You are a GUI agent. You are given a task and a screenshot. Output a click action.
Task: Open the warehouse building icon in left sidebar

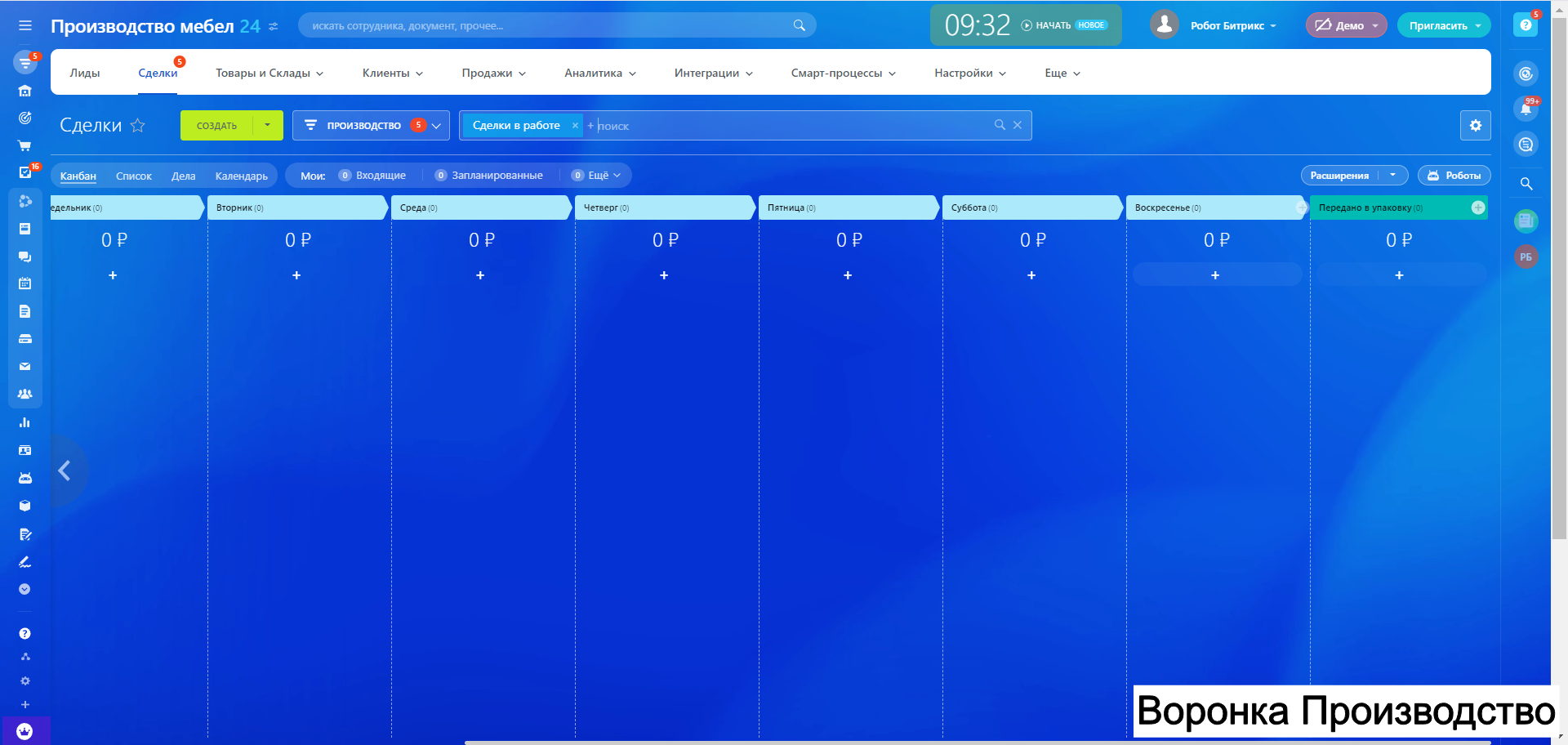coord(25,91)
